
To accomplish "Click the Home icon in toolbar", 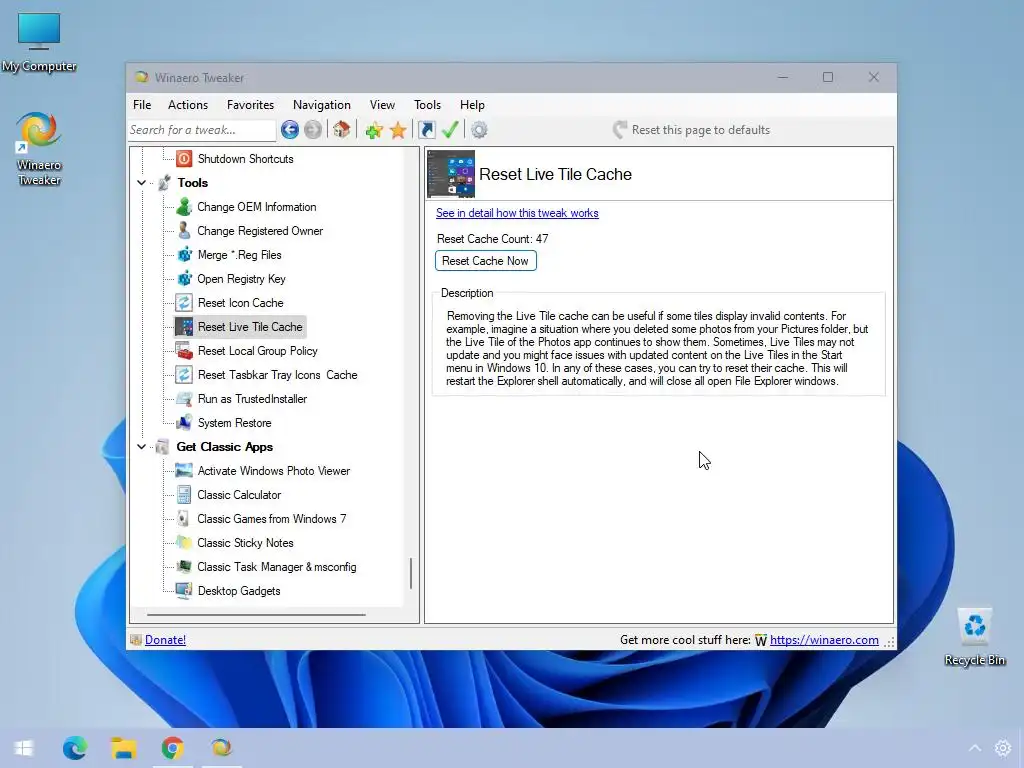I will (342, 129).
